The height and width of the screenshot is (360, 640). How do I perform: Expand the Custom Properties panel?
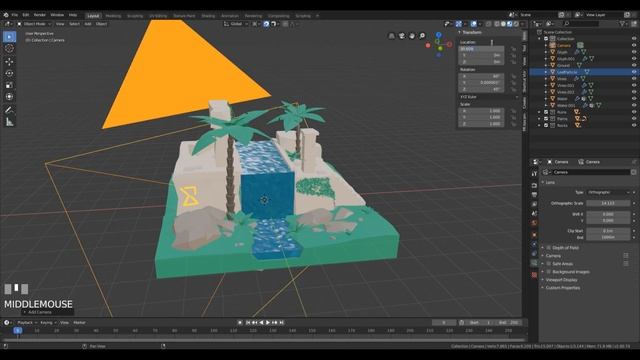click(x=562, y=288)
